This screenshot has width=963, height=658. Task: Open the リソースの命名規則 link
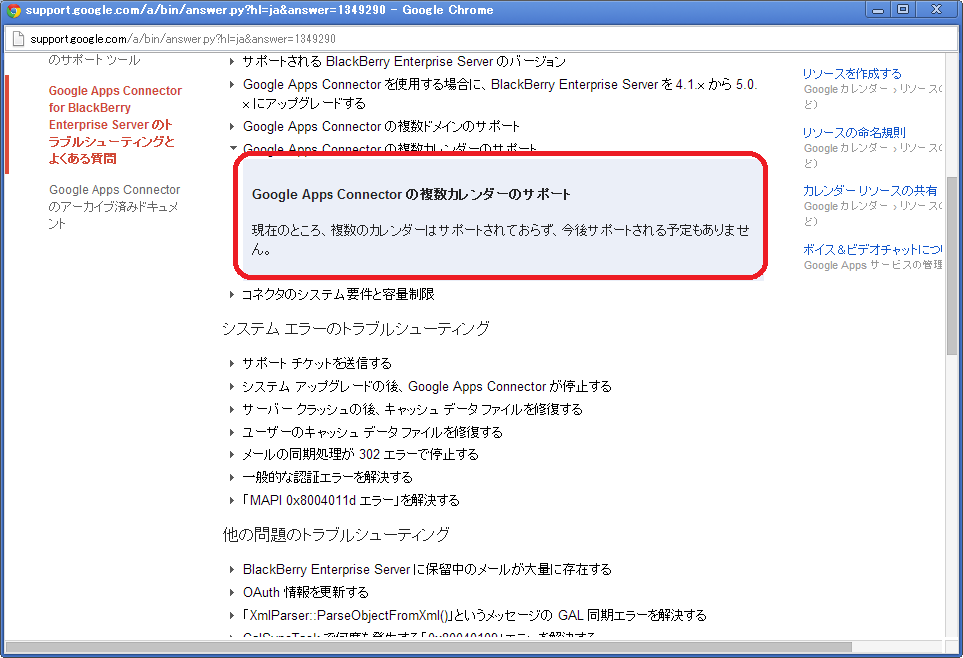[854, 133]
